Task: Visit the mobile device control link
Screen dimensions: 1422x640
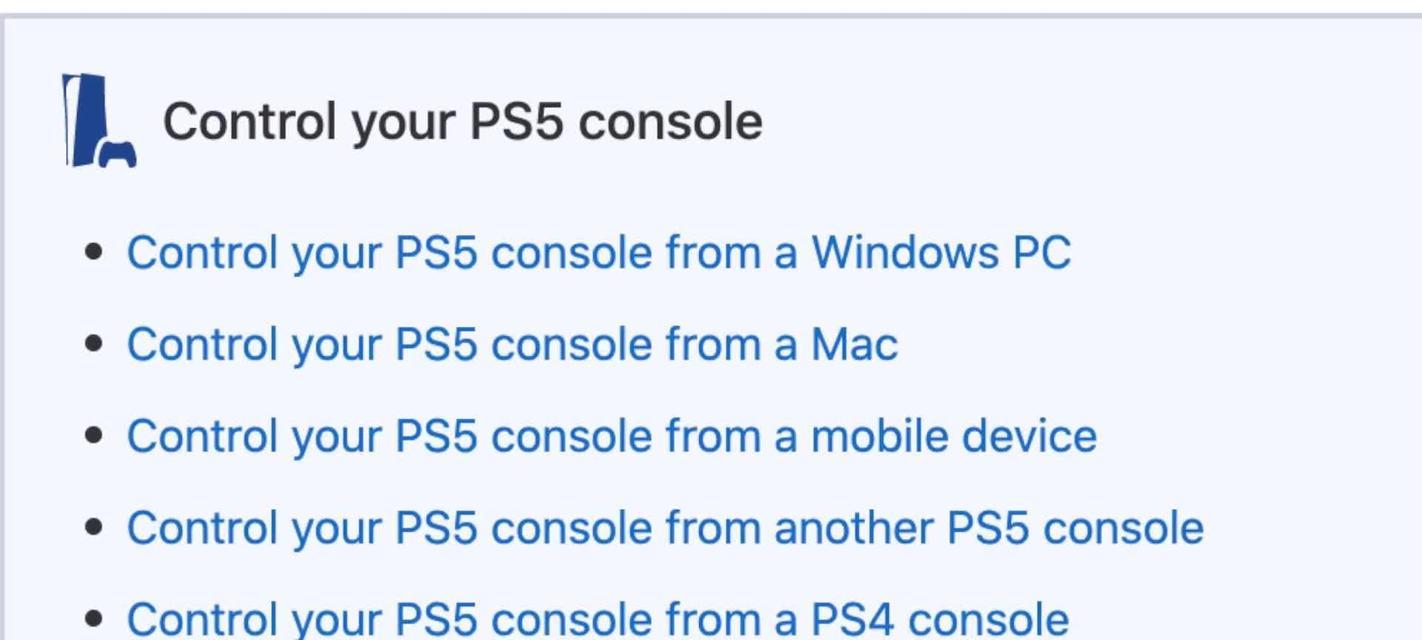Action: 612,436
